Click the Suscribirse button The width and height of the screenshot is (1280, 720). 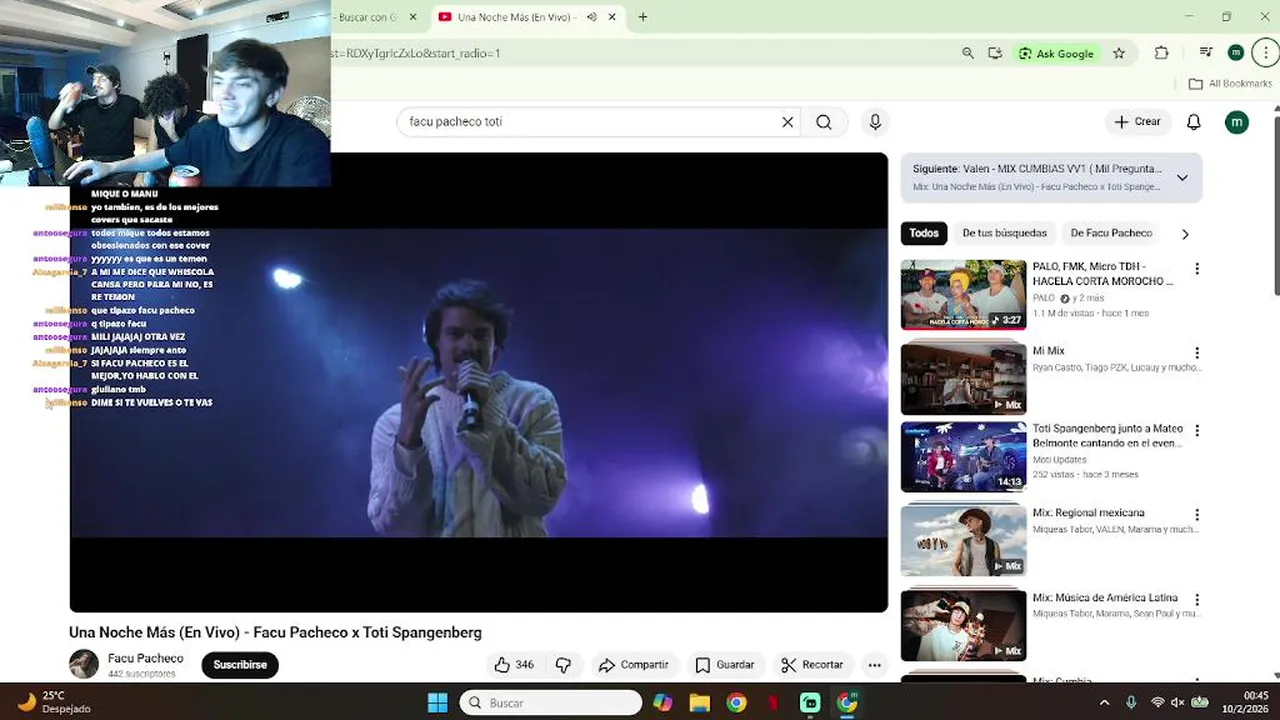pos(240,665)
